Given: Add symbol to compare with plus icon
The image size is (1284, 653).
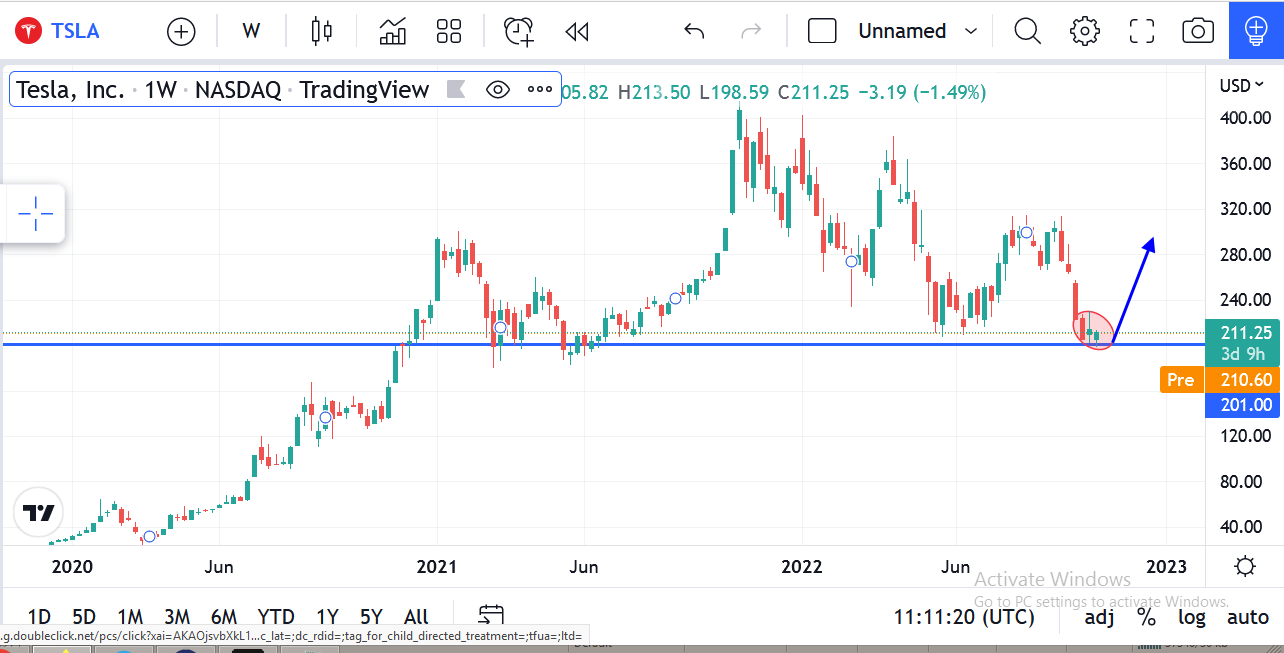Looking at the screenshot, I should 181,31.
